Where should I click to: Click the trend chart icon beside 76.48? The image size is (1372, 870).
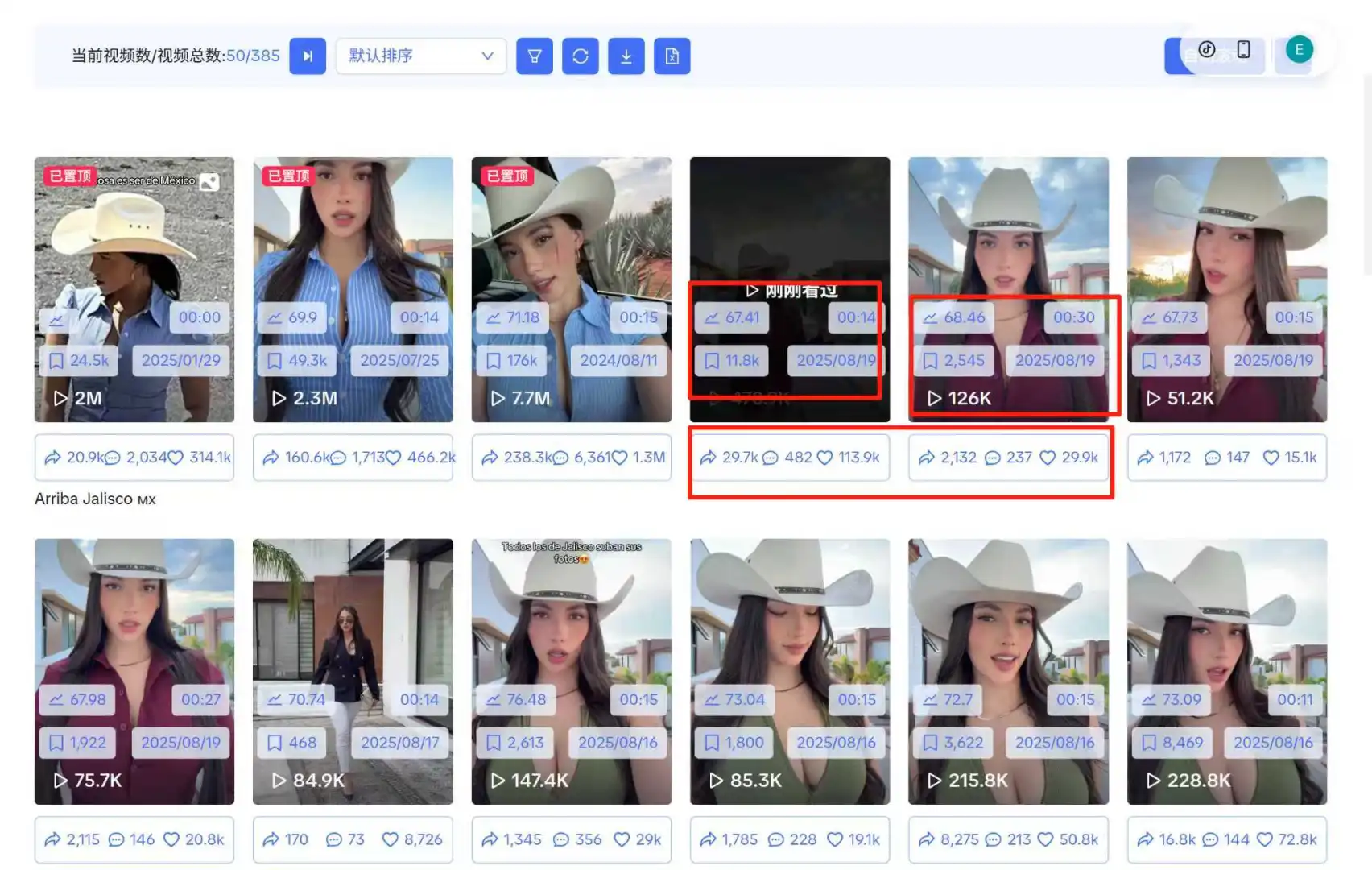click(494, 700)
